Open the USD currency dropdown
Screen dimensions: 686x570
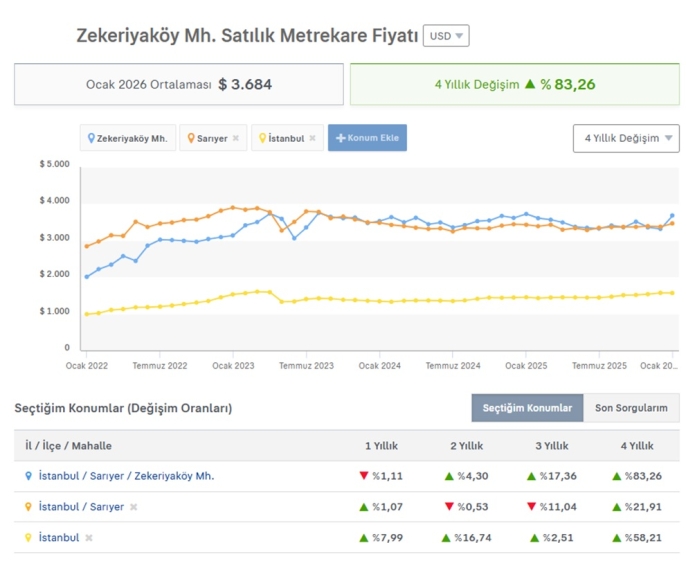point(446,36)
